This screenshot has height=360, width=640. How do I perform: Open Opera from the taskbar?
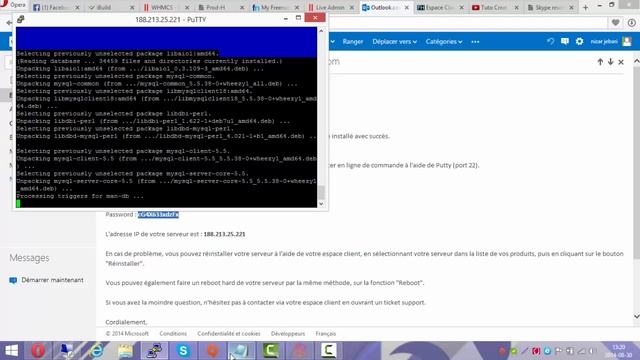[x=38, y=351]
